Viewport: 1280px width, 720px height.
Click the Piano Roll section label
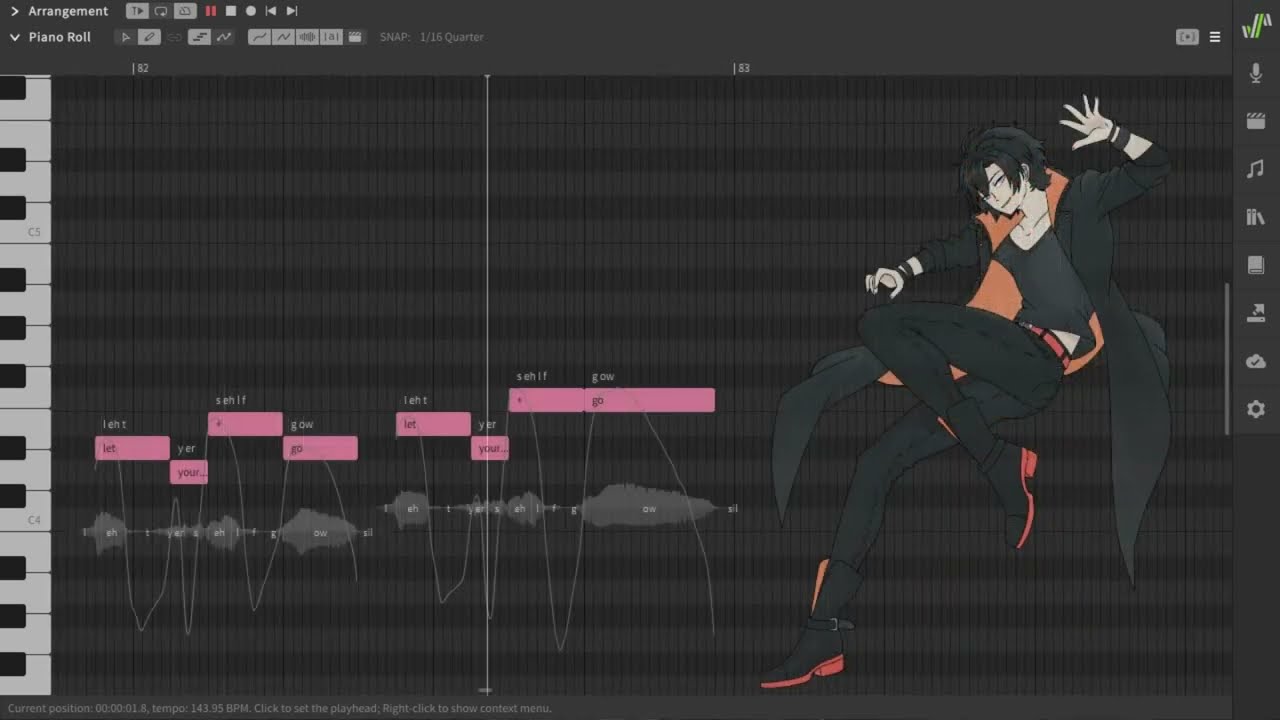60,37
